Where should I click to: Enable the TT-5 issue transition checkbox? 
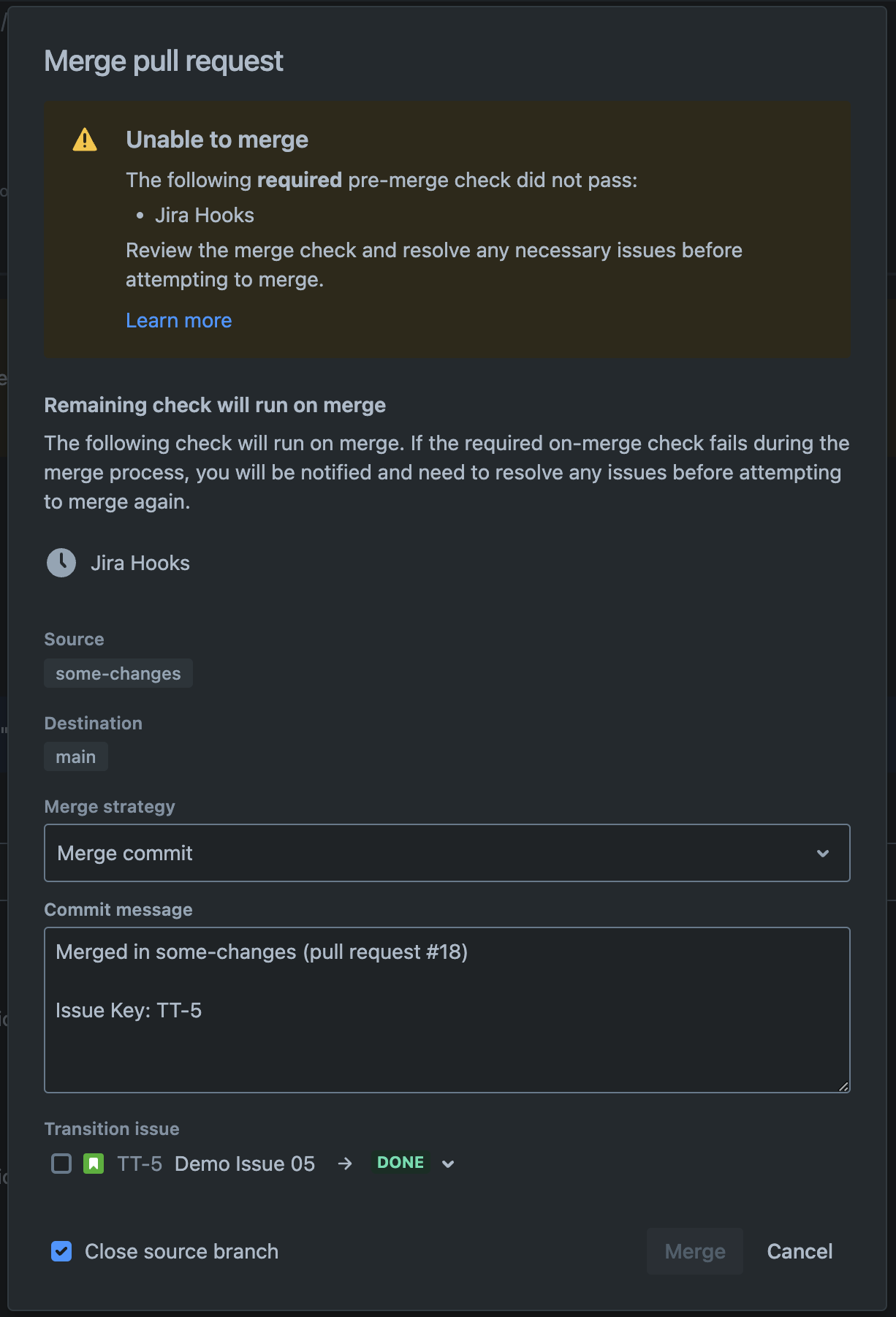61,1163
